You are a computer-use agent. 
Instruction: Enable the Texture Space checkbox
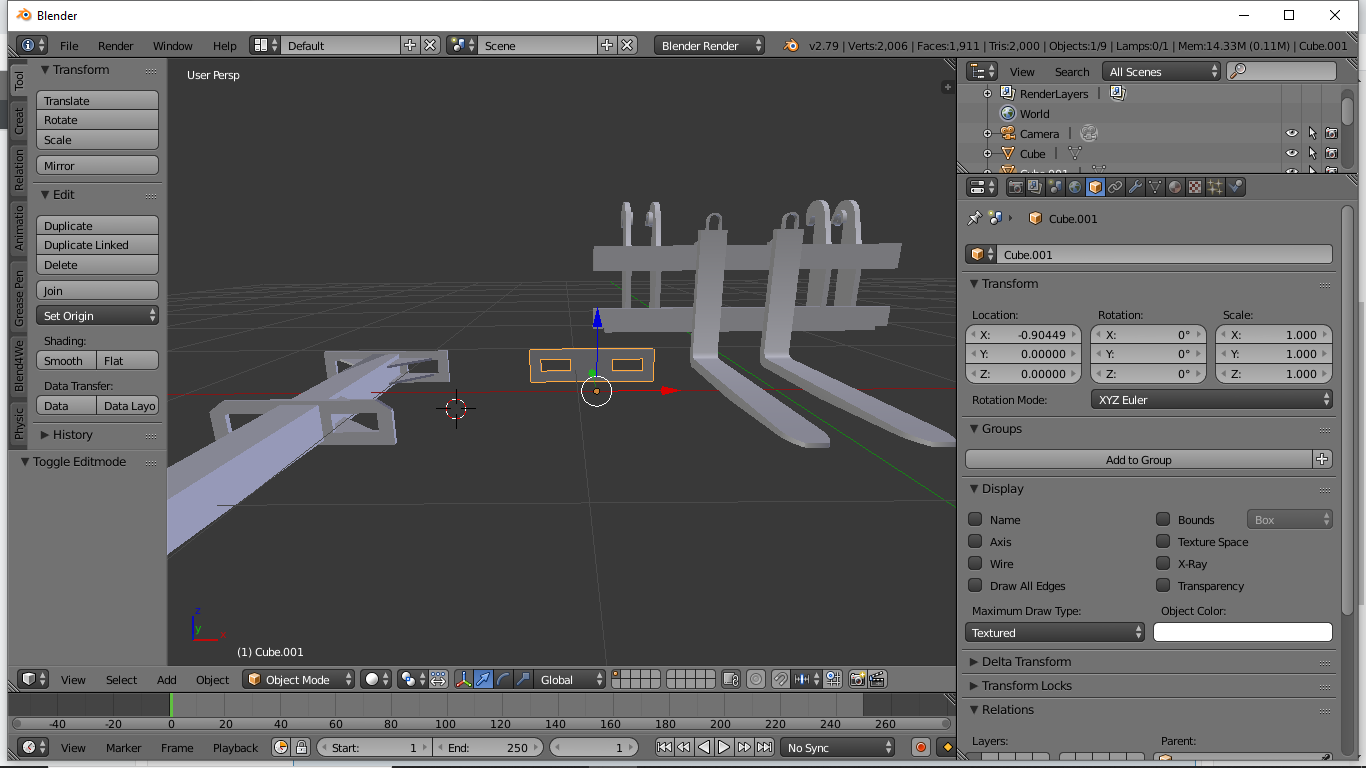click(x=1163, y=541)
